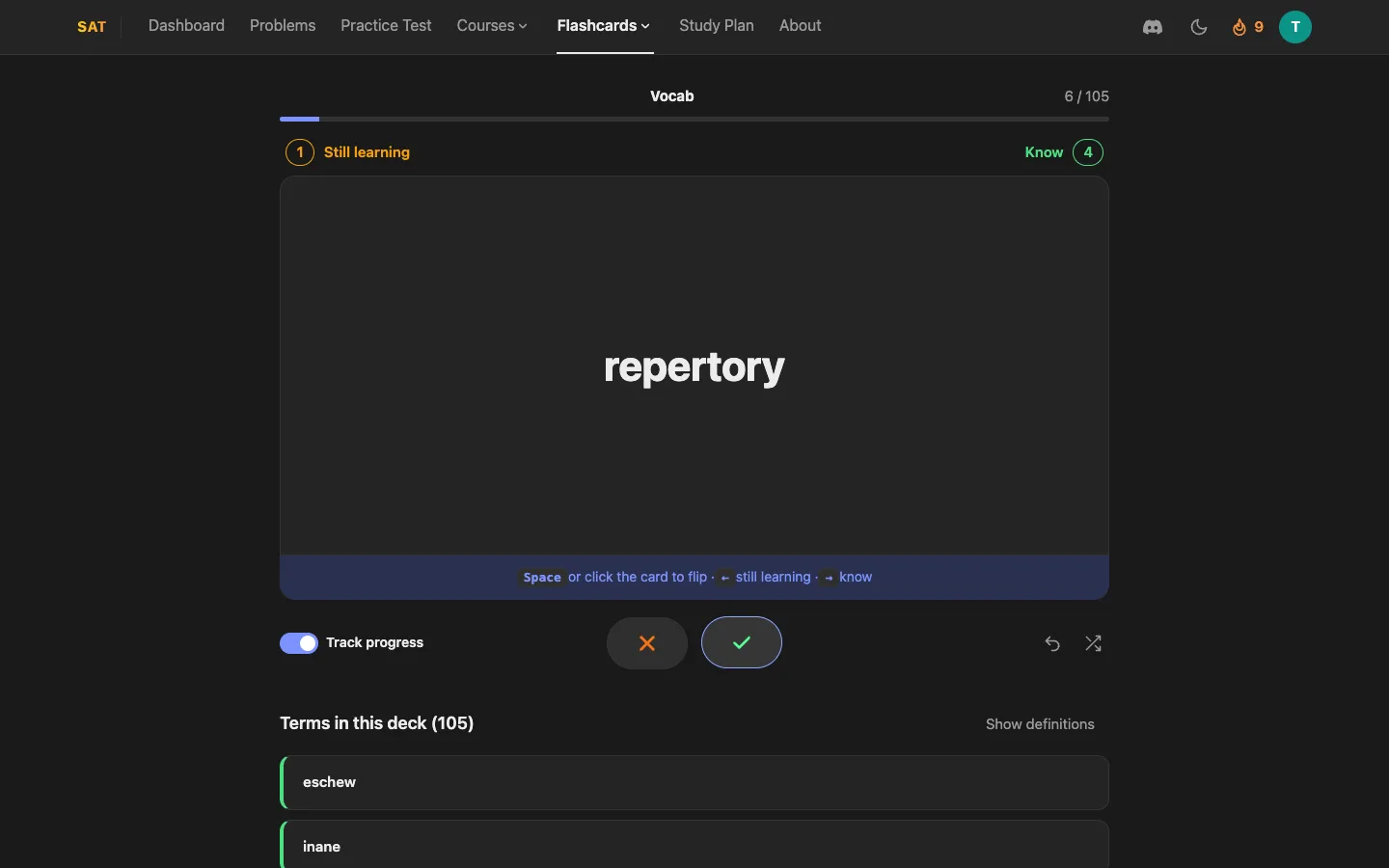Expand the Flashcards dropdown
The width and height of the screenshot is (1389, 868).
(604, 26)
